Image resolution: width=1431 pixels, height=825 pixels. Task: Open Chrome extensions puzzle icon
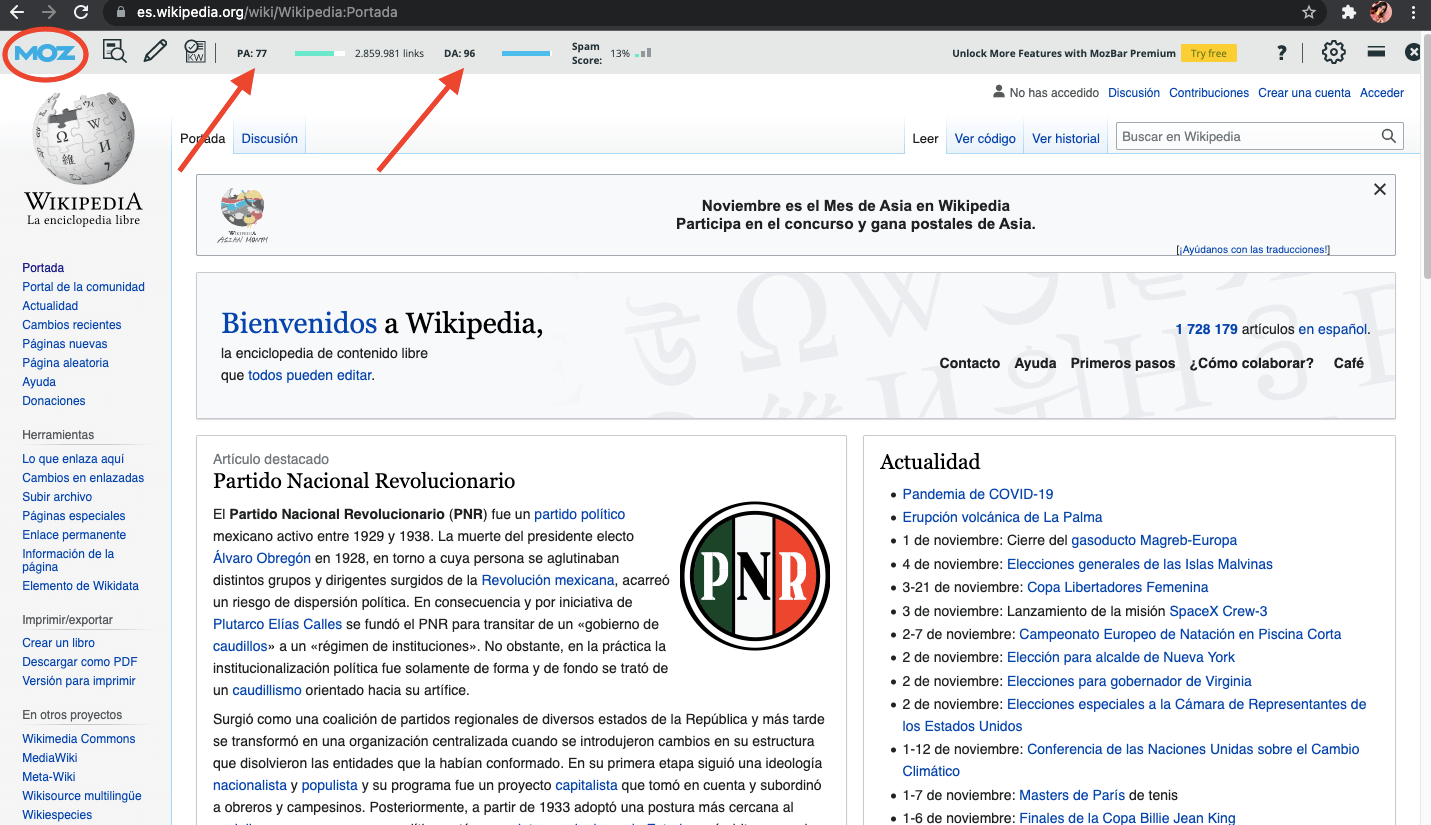(1349, 13)
